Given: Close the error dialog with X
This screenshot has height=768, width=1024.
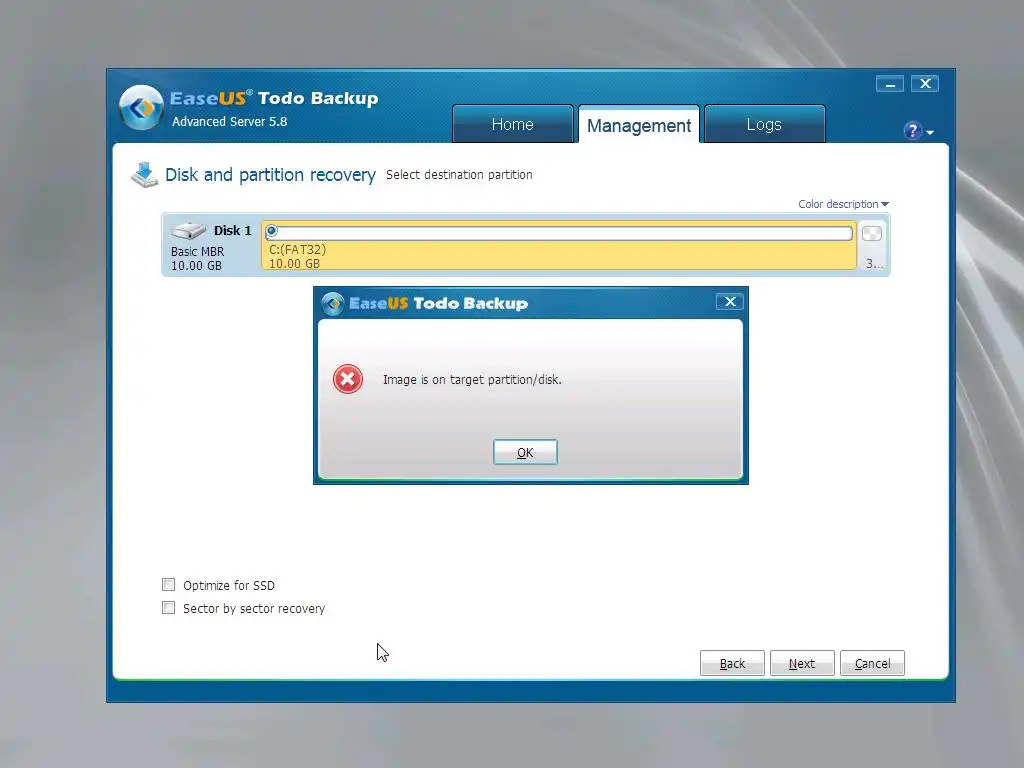Looking at the screenshot, I should pyautogui.click(x=730, y=302).
